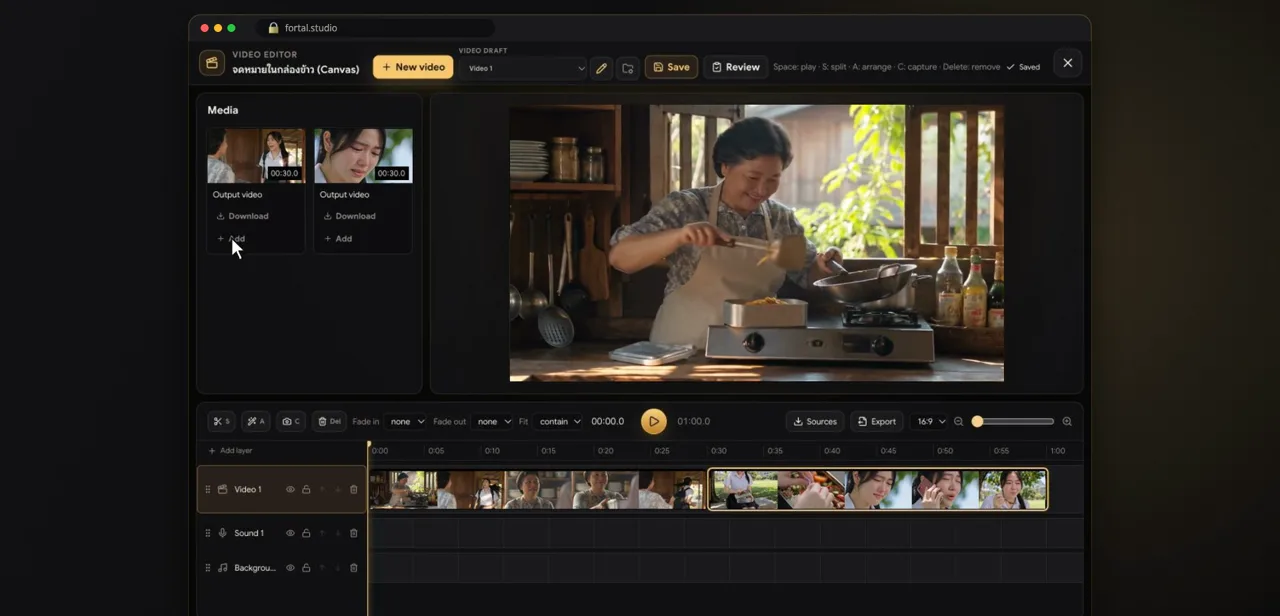Lock the Video 1 layer
Screen dimensions: 1280x616
(x=306, y=490)
